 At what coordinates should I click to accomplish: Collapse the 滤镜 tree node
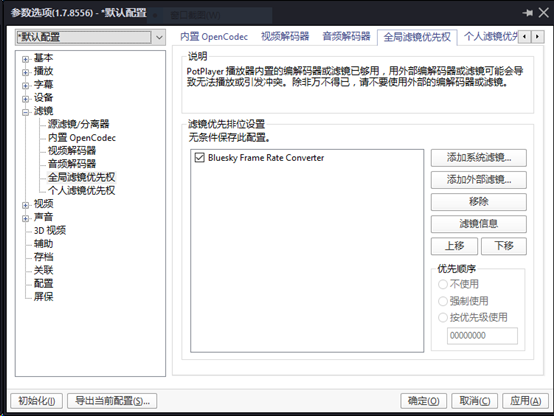coord(25,112)
